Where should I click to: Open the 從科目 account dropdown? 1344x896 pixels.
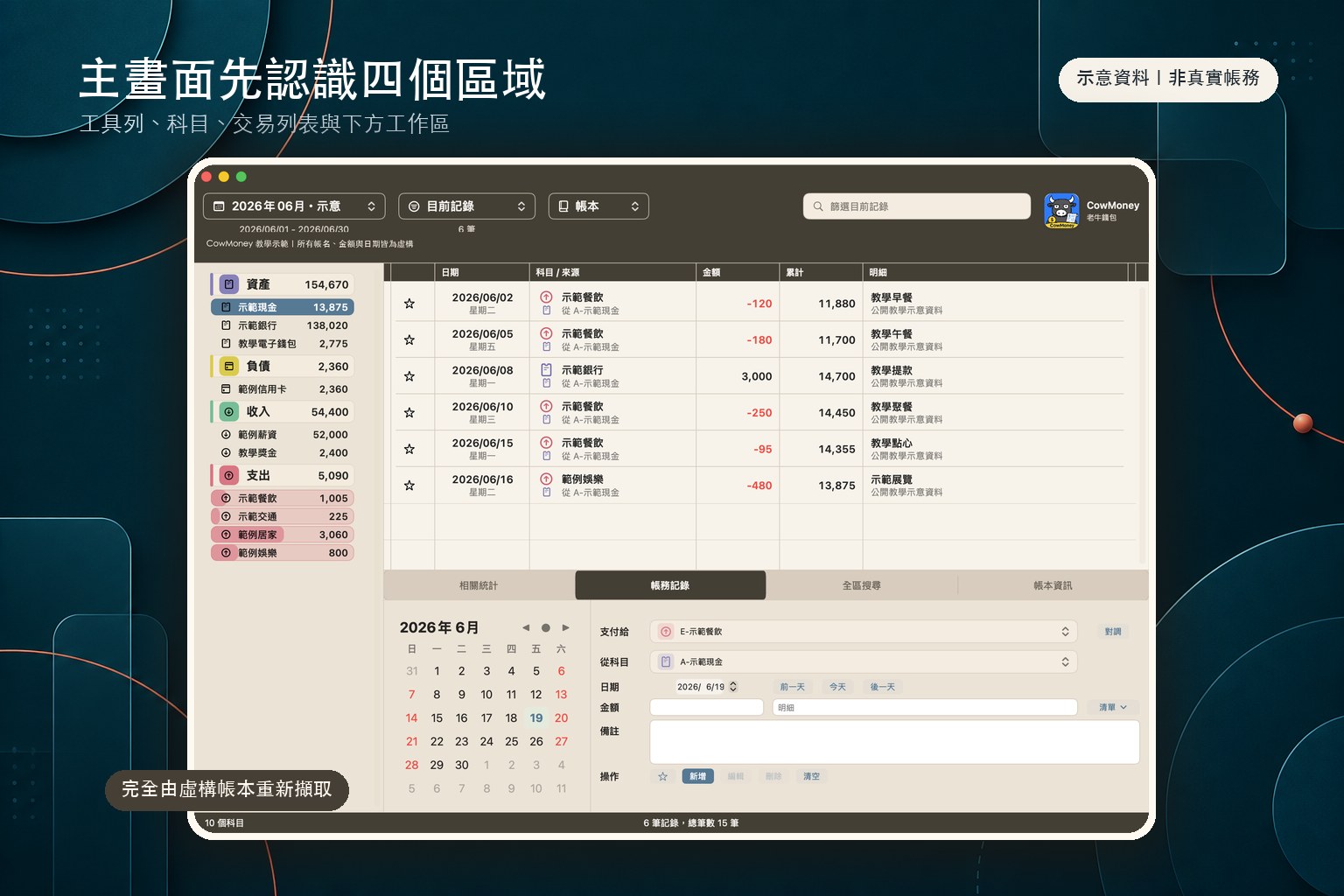tap(864, 662)
